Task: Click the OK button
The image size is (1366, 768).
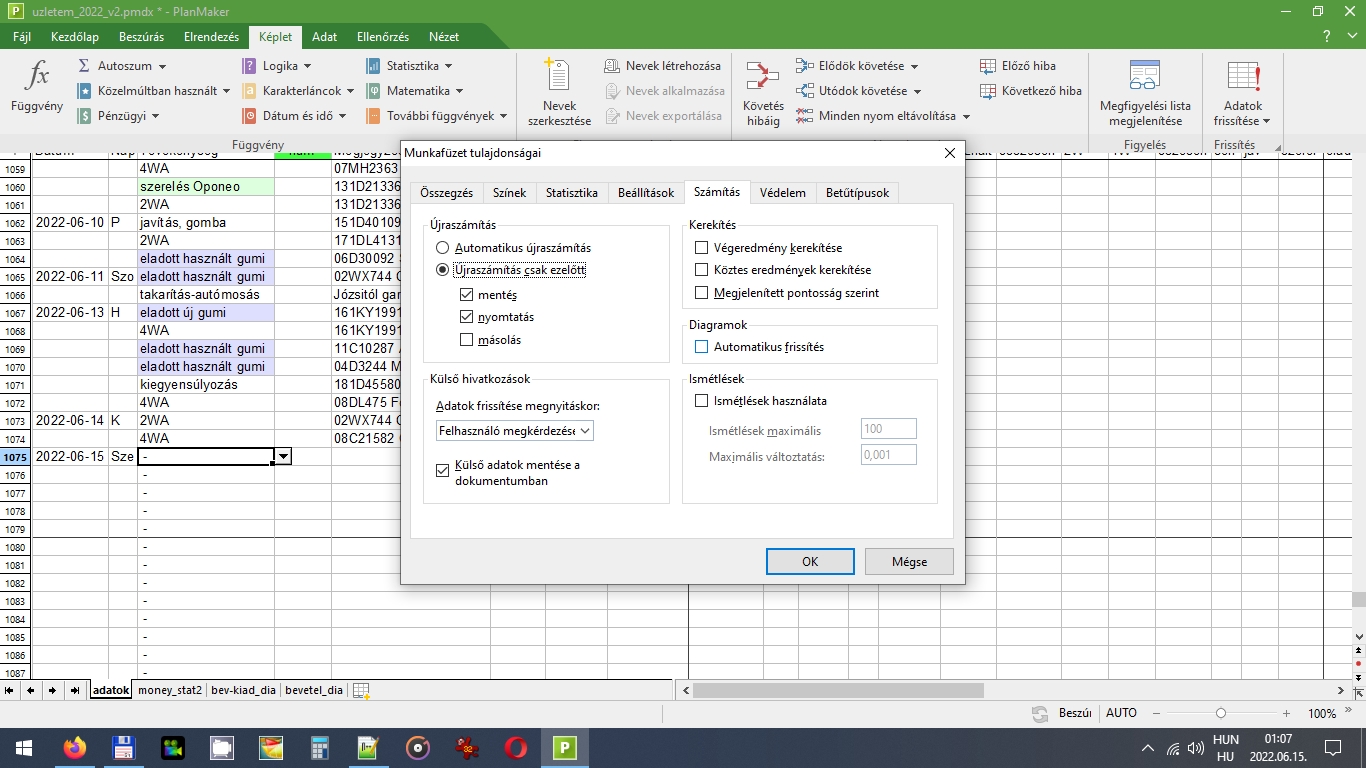Action: (x=810, y=561)
